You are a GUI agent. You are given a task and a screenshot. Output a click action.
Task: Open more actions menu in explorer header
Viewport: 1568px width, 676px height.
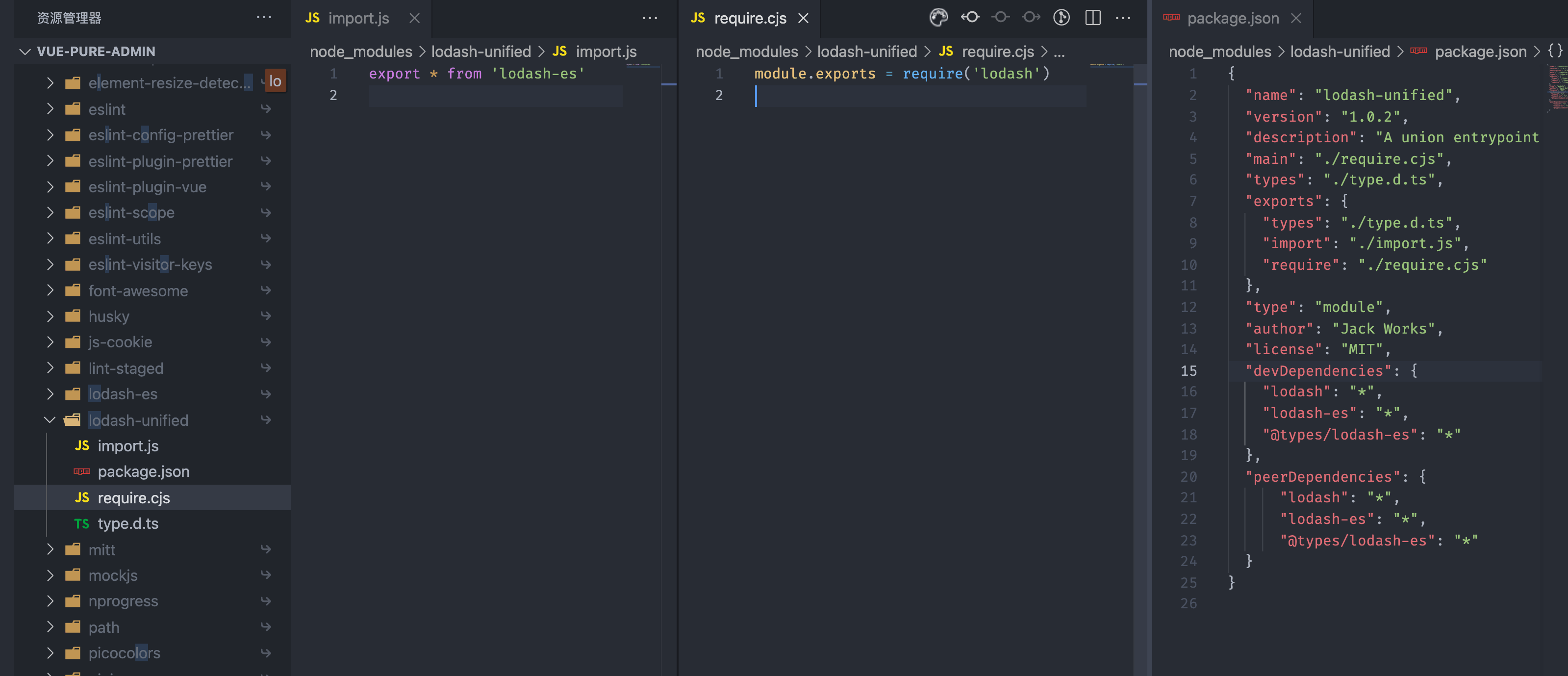tap(264, 17)
